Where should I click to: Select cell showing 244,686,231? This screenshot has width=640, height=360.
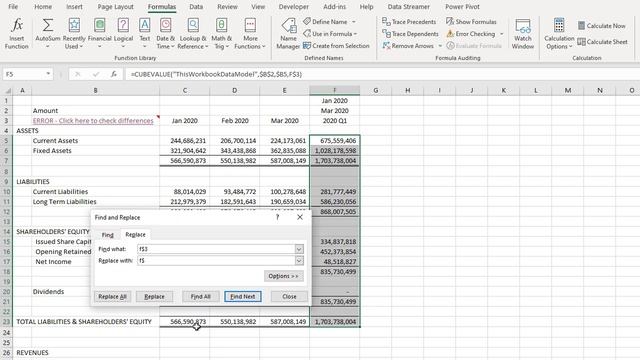tap(184, 141)
